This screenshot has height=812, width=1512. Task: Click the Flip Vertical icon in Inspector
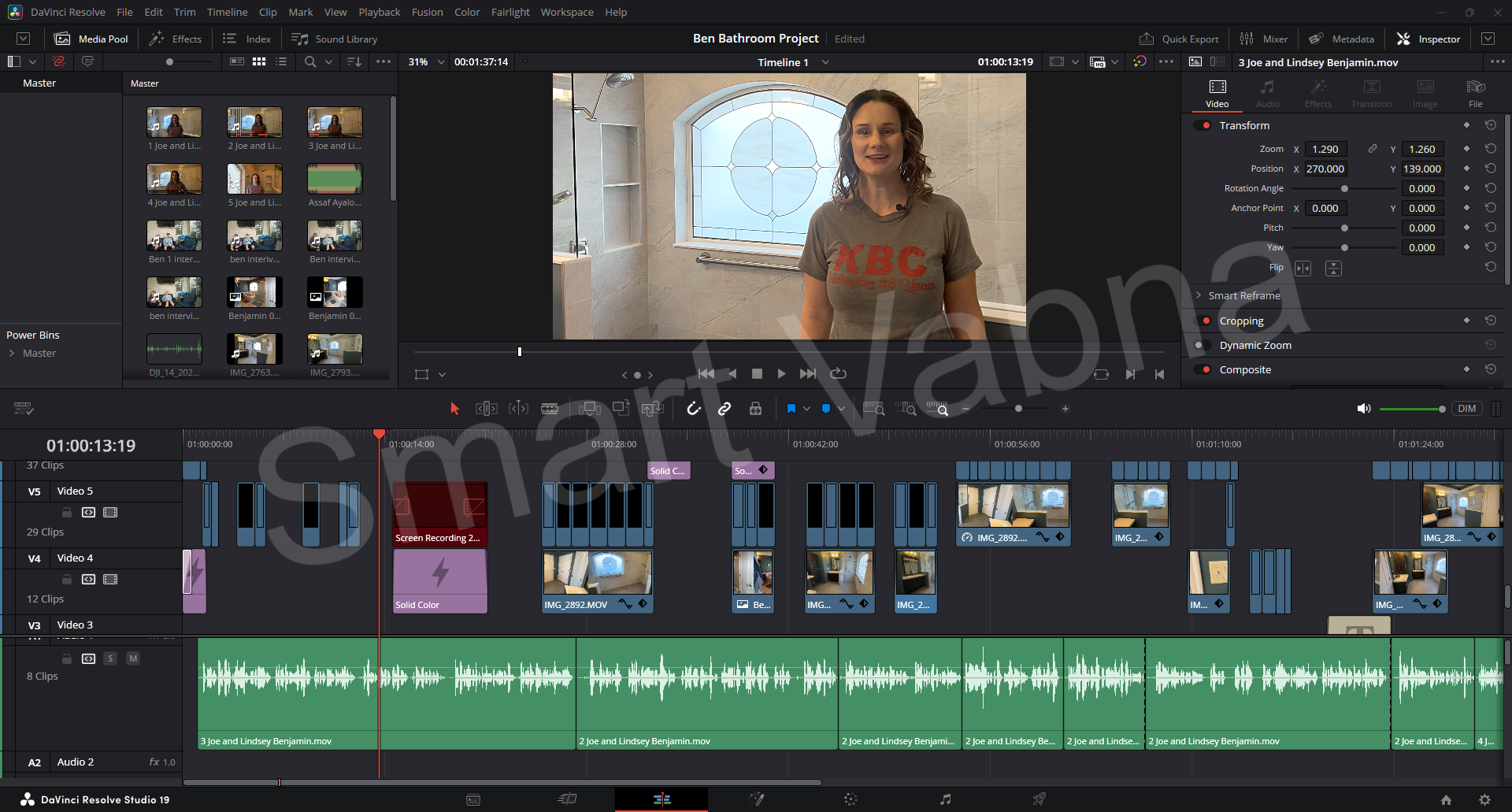coord(1333,269)
